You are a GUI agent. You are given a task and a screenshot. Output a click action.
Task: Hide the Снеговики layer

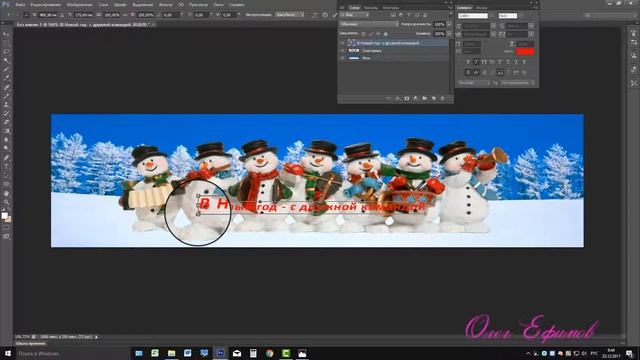click(342, 51)
